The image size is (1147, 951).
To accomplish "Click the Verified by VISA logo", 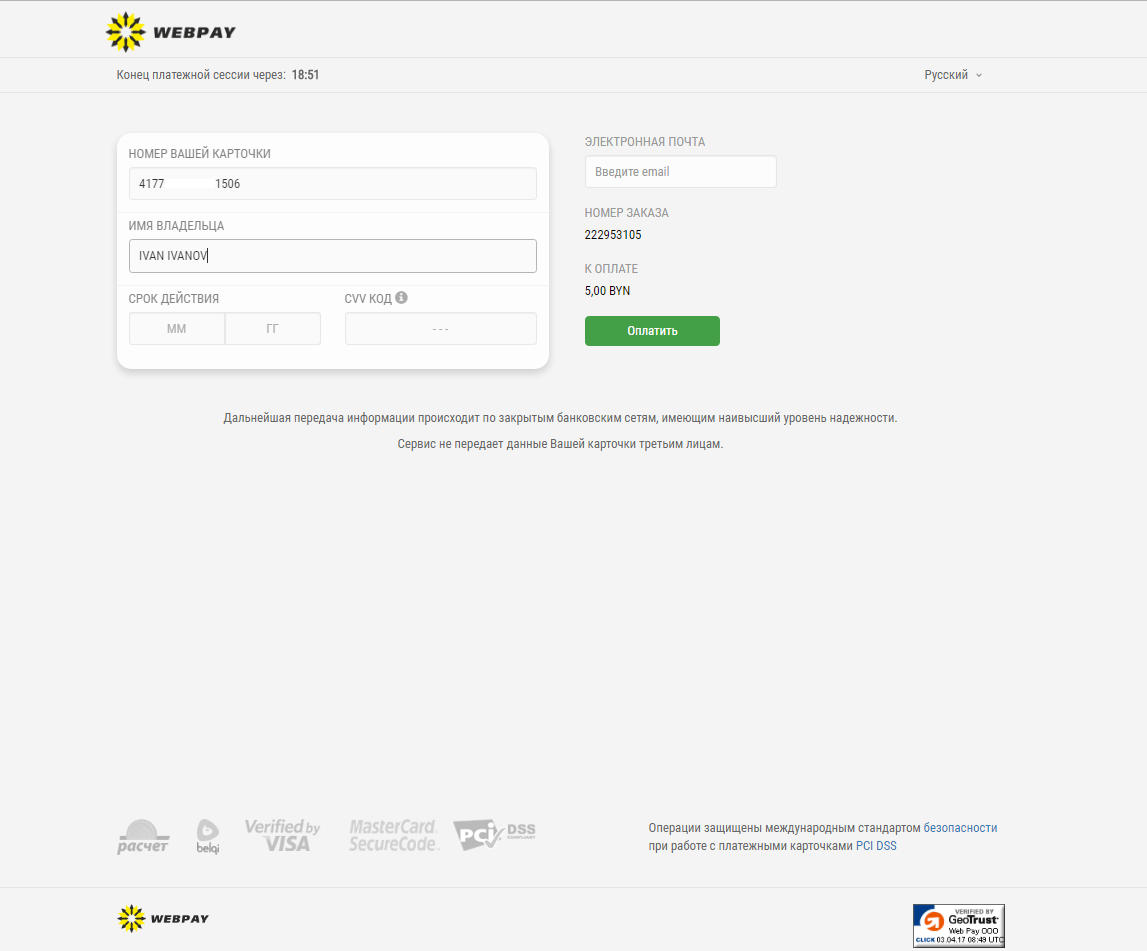I will tap(282, 835).
